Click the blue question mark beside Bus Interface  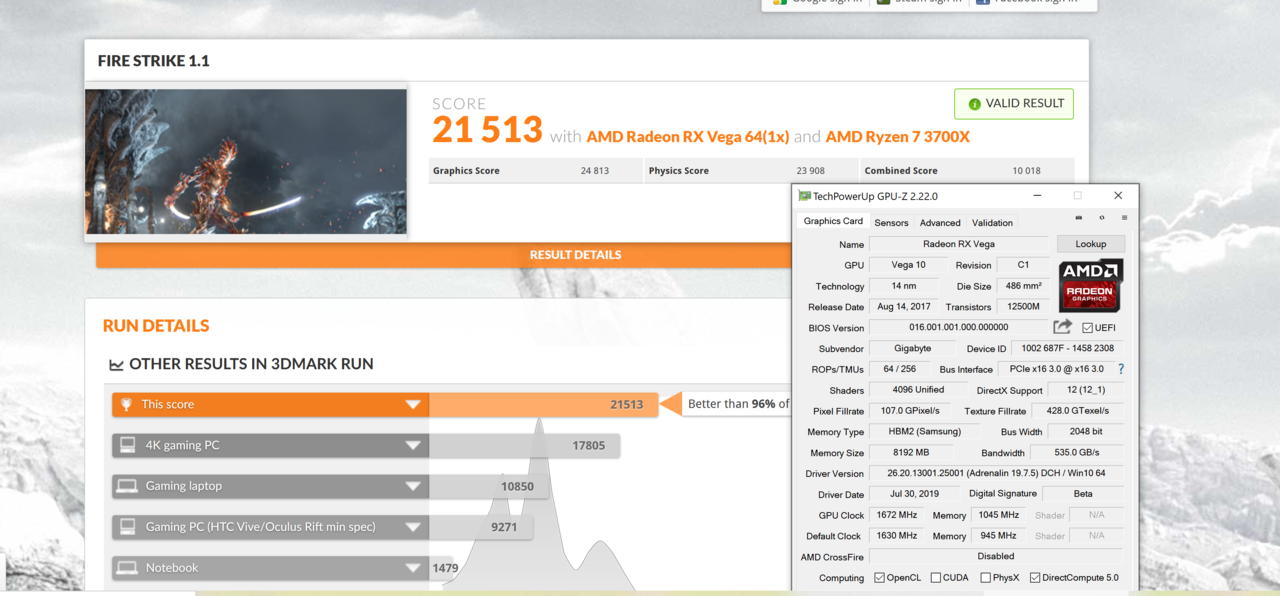point(1120,369)
